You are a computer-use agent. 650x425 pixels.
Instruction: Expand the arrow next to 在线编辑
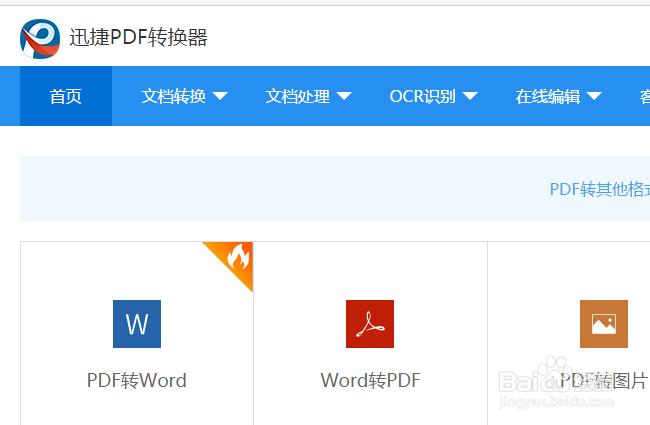tap(594, 97)
